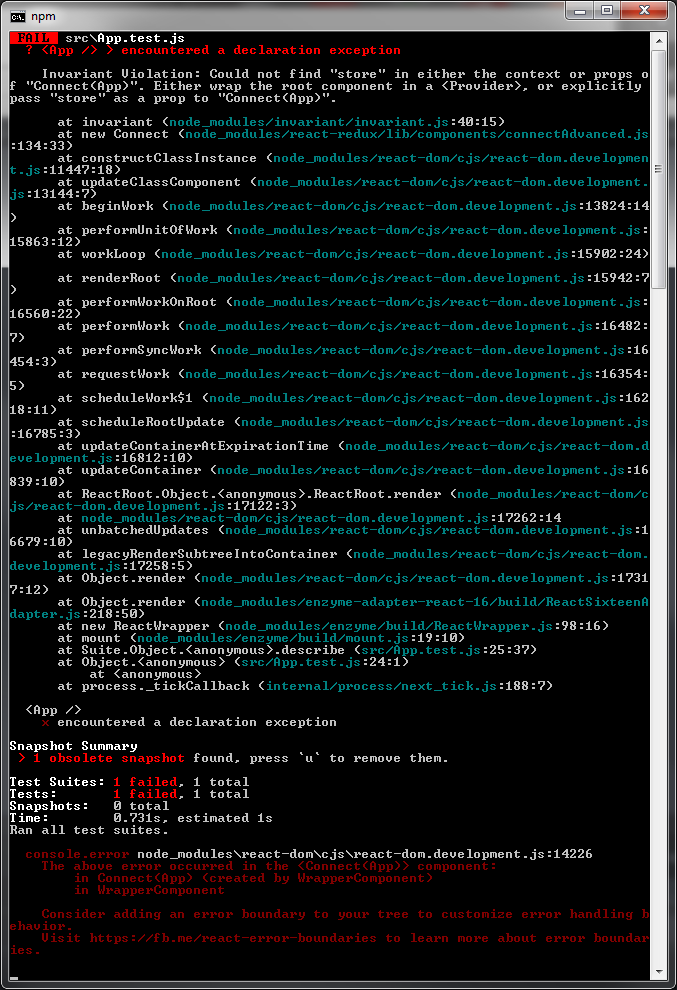The width and height of the screenshot is (677, 990).
Task: Click the '1 obsolete snapshot' text
Action: pos(109,758)
